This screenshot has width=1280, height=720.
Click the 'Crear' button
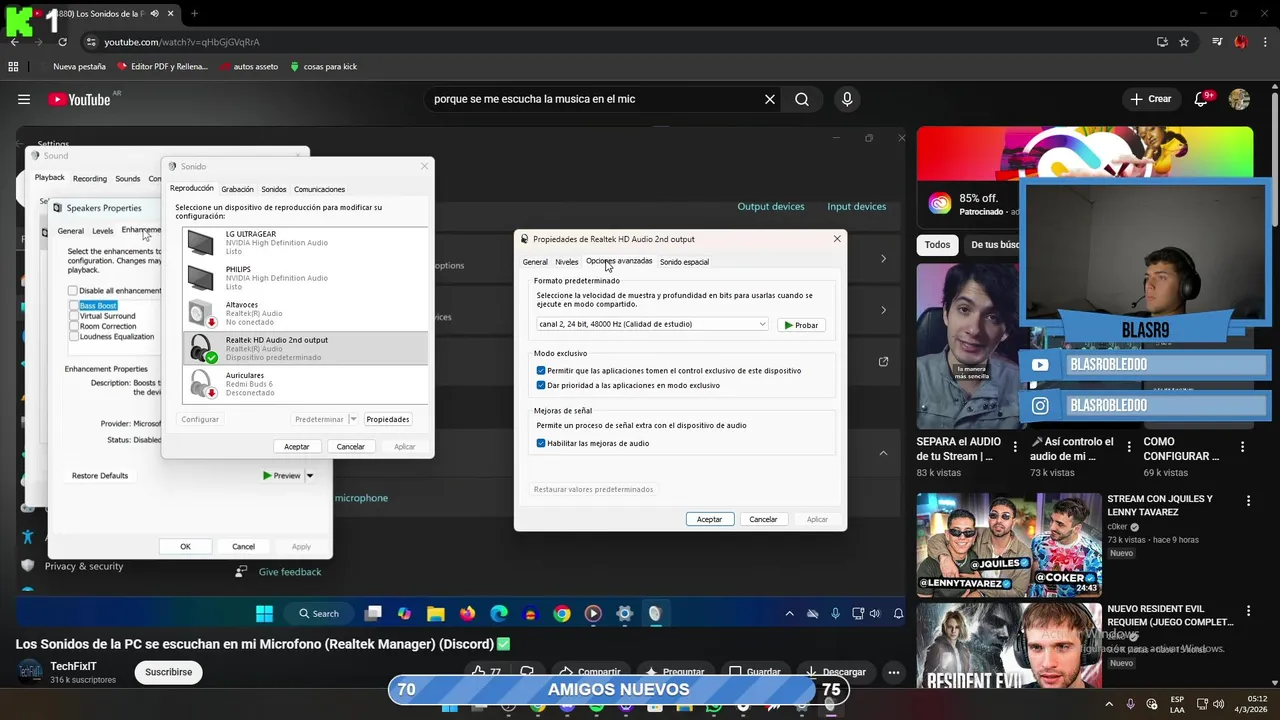(1151, 99)
